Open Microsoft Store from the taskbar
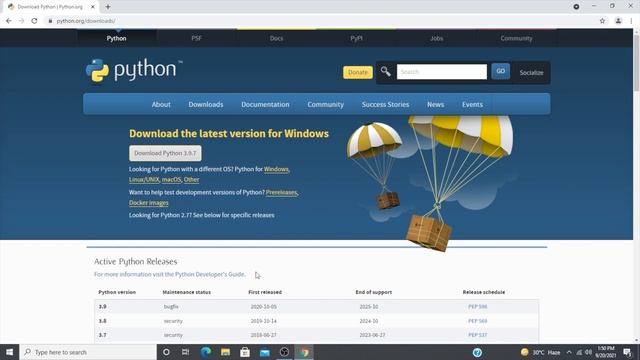The height and width of the screenshot is (360, 640). click(245, 352)
